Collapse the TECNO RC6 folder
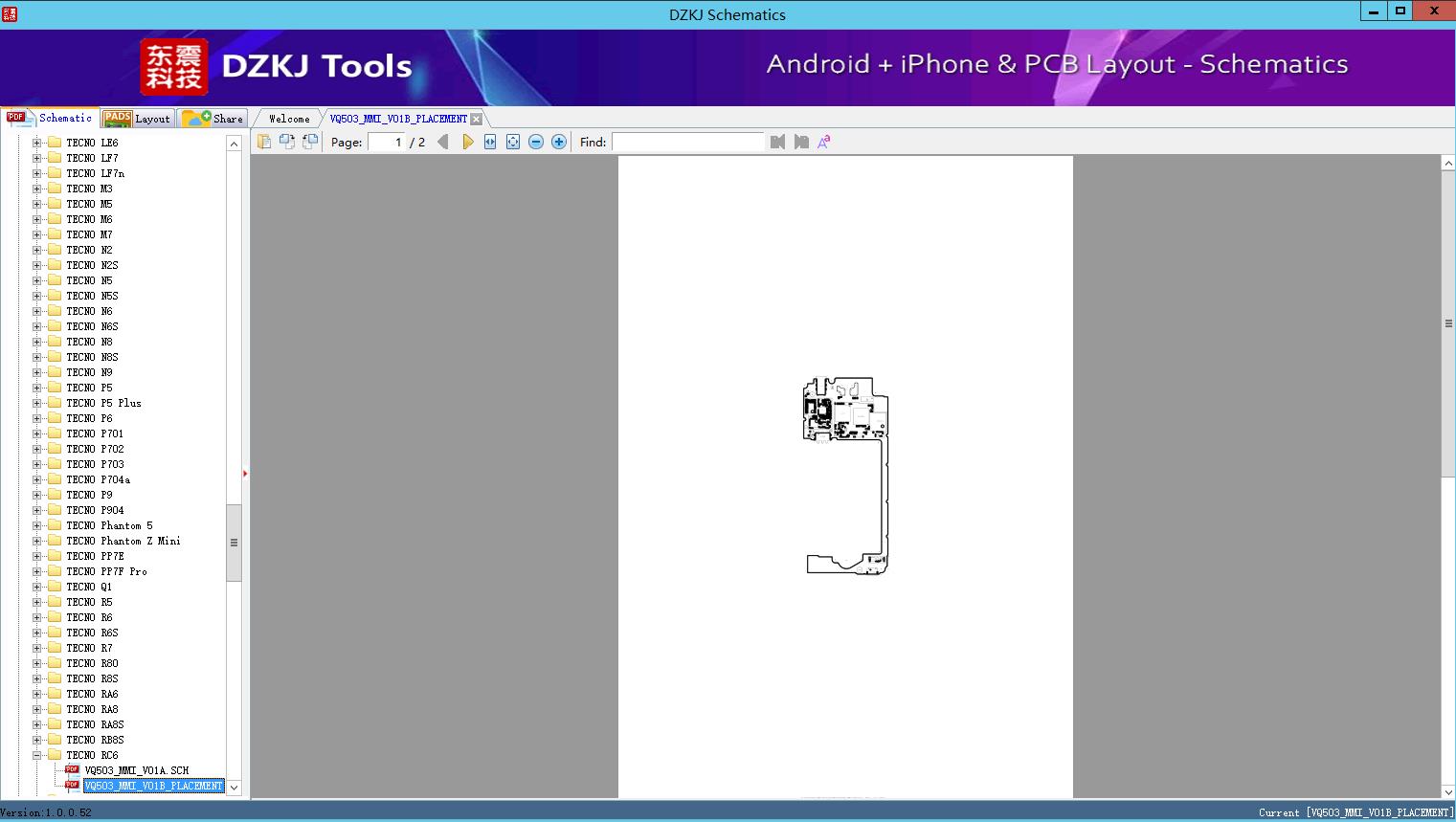This screenshot has width=1456, height=822. coord(36,755)
